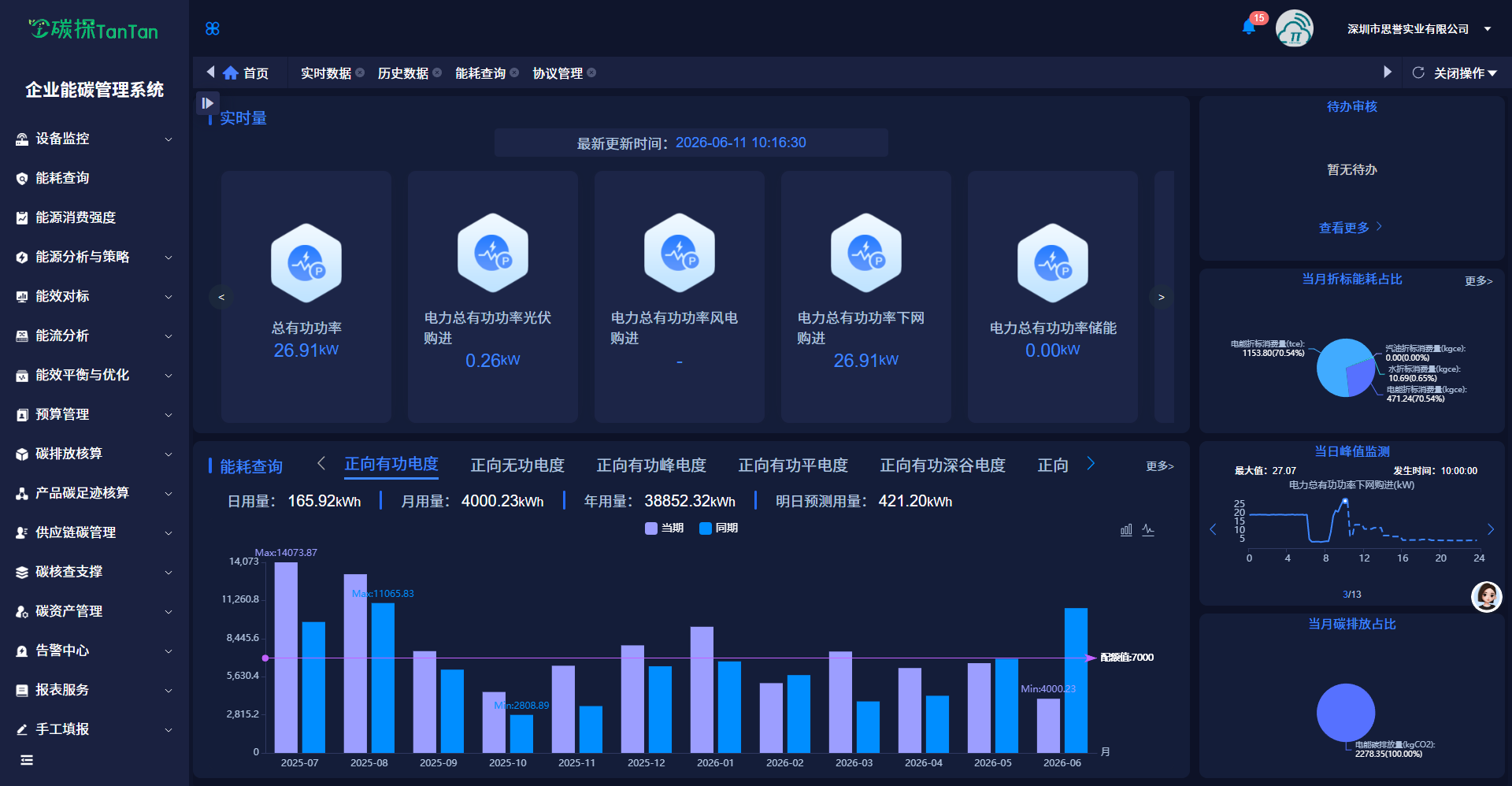
Task: Click the 供应链碳管理 sidebar icon
Action: (x=22, y=533)
